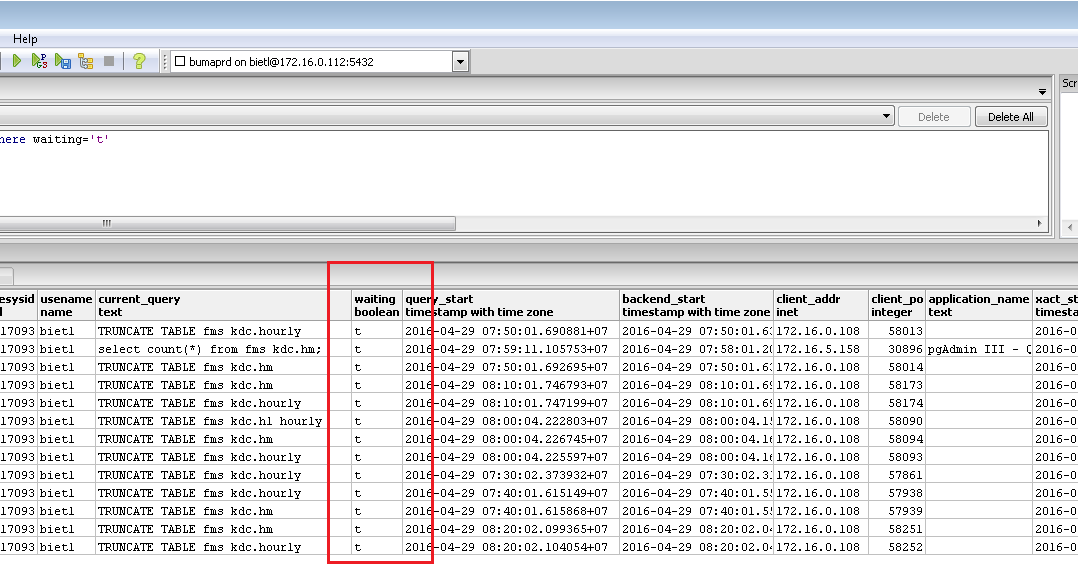Click the grey Cancel query stop icon
The height and width of the screenshot is (566, 1078).
click(x=109, y=61)
